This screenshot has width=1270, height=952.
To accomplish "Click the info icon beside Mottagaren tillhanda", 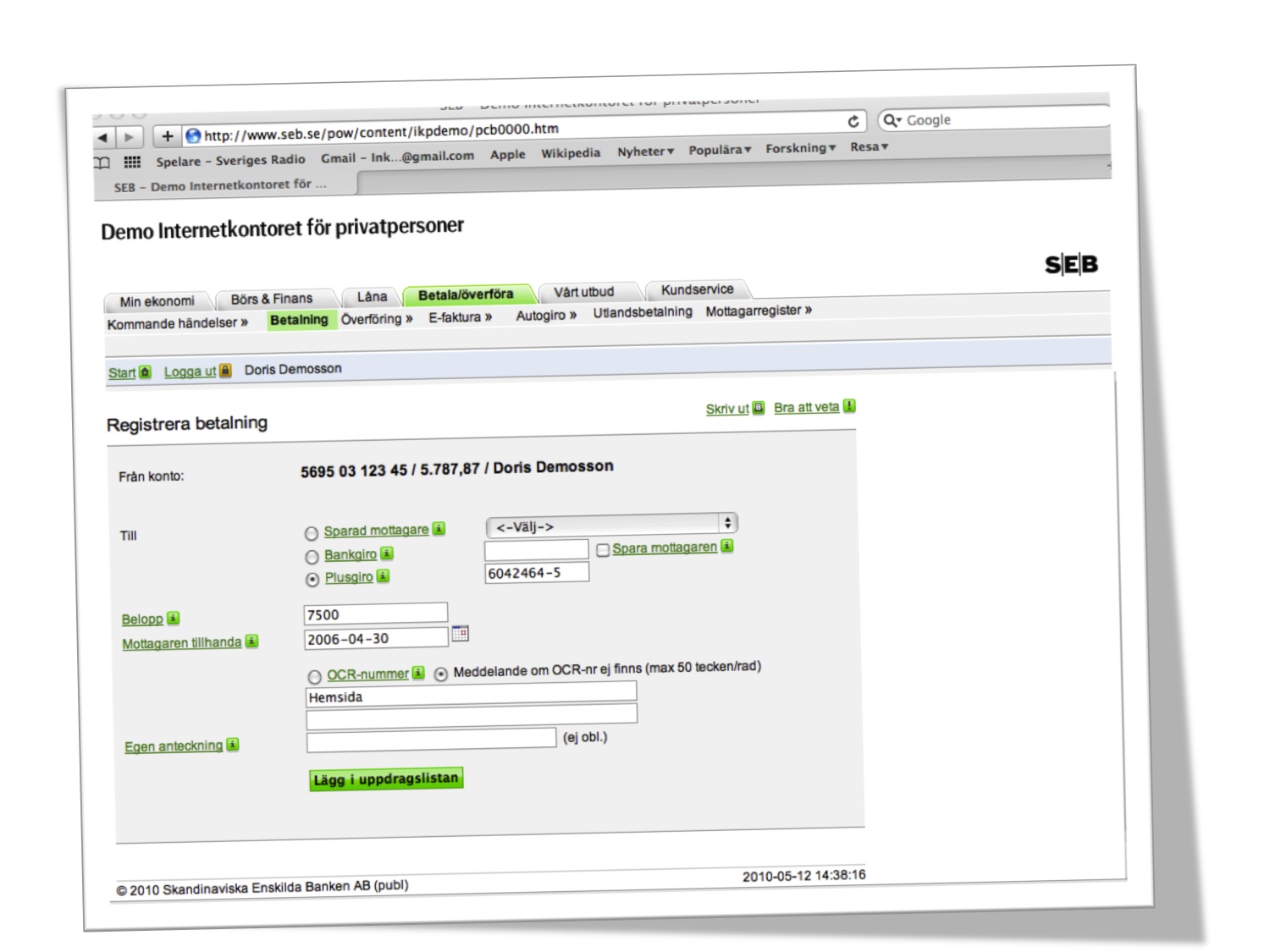I will pos(251,641).
